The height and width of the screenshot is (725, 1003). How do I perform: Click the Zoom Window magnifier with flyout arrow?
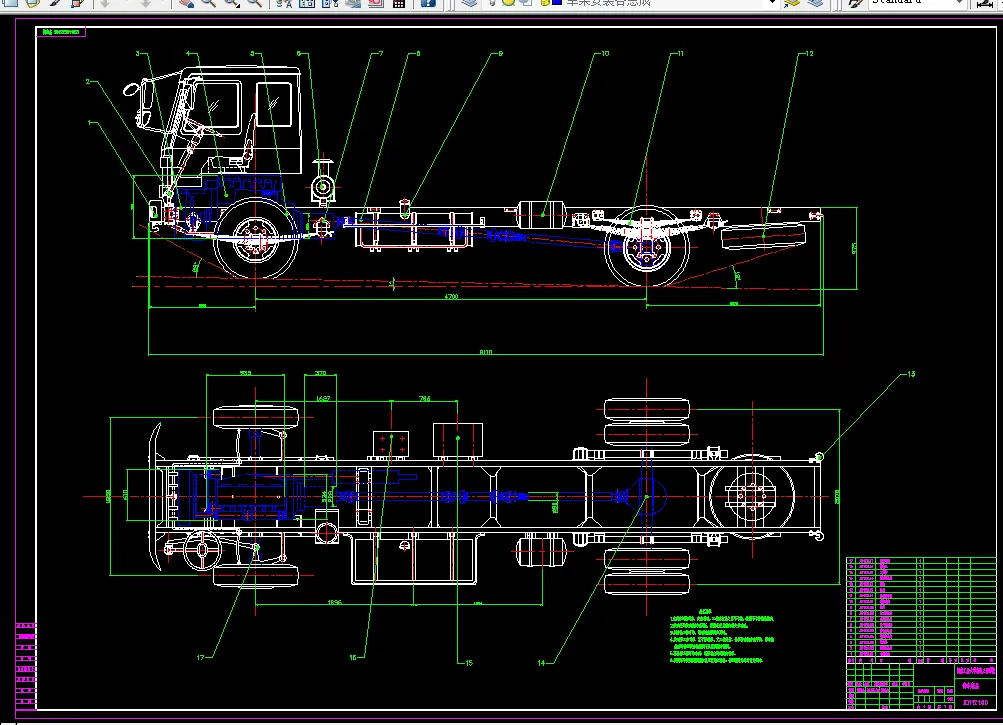coord(232,3)
